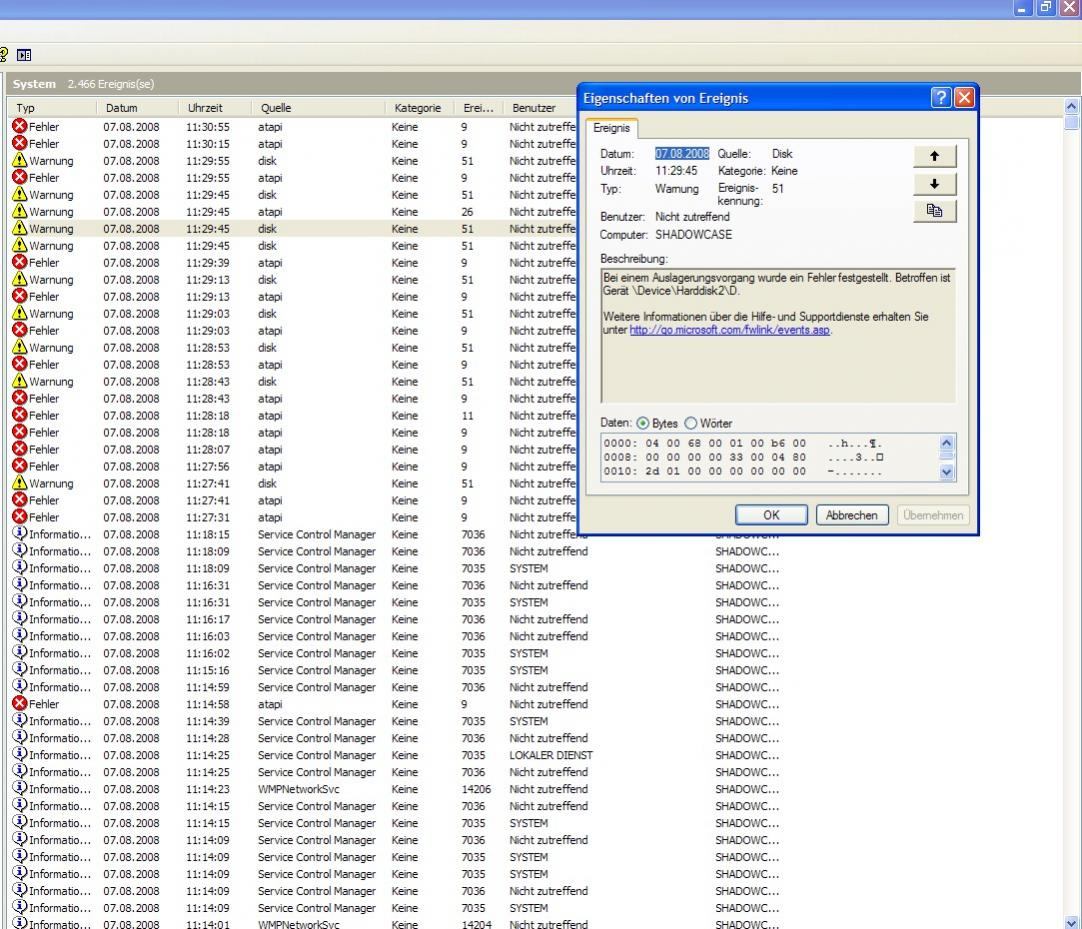Click error icon of 11:27:31 atapi row

pos(19,516)
